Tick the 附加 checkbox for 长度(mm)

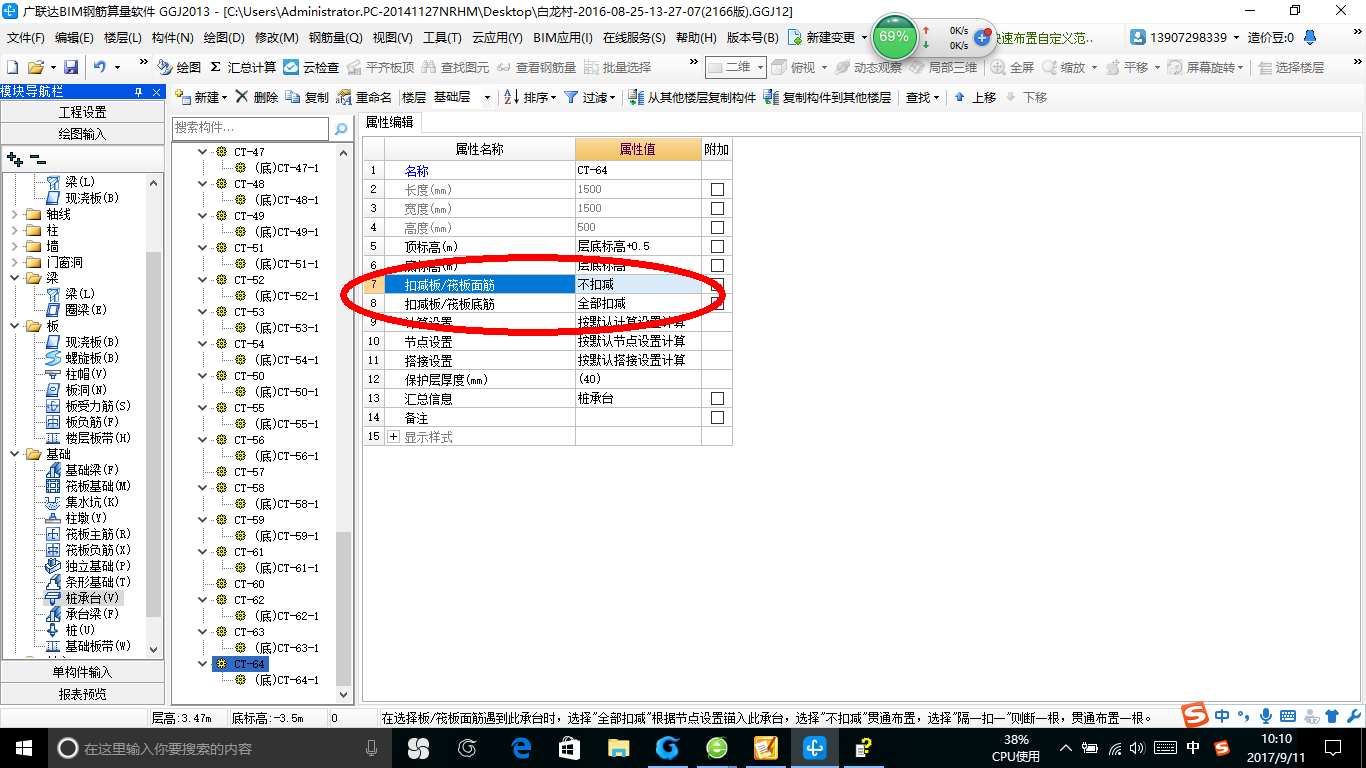717,189
